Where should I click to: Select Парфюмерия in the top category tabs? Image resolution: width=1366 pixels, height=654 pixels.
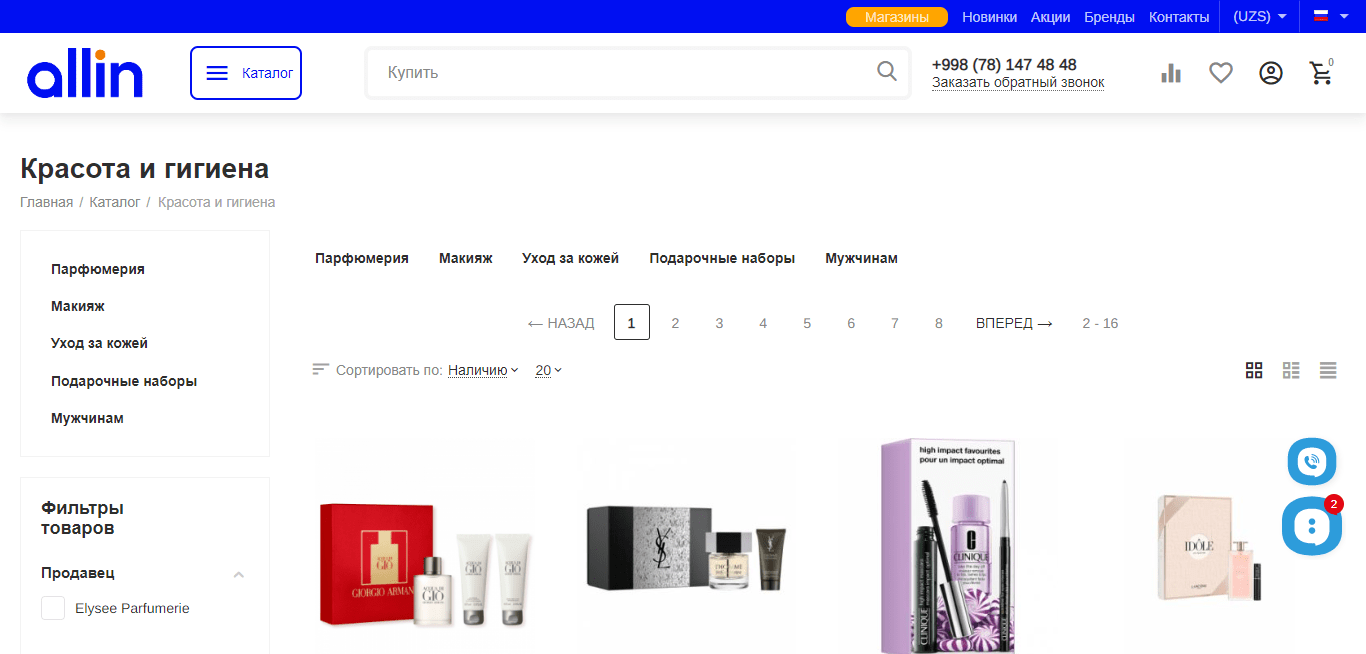(x=362, y=258)
